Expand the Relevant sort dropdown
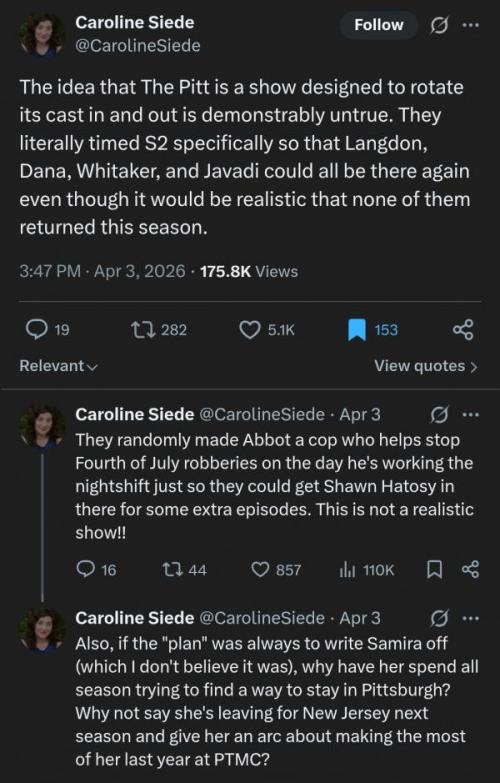 (x=58, y=366)
